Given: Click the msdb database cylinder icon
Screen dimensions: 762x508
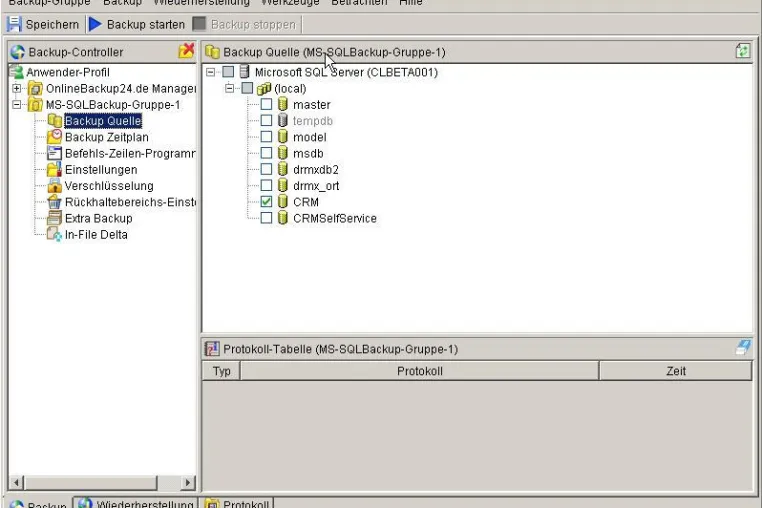Looking at the screenshot, I should click(x=283, y=153).
